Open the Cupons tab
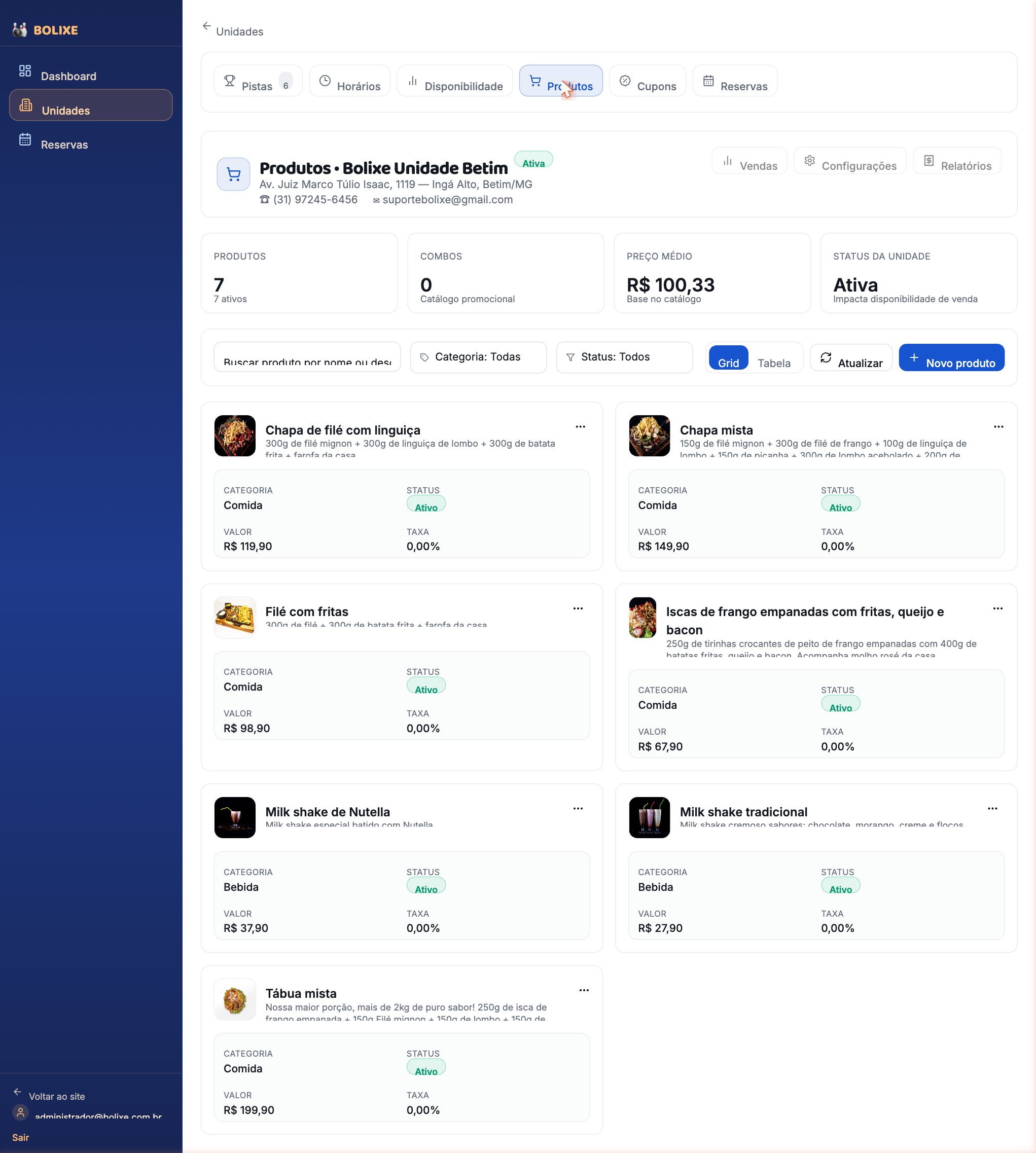 [x=648, y=81]
